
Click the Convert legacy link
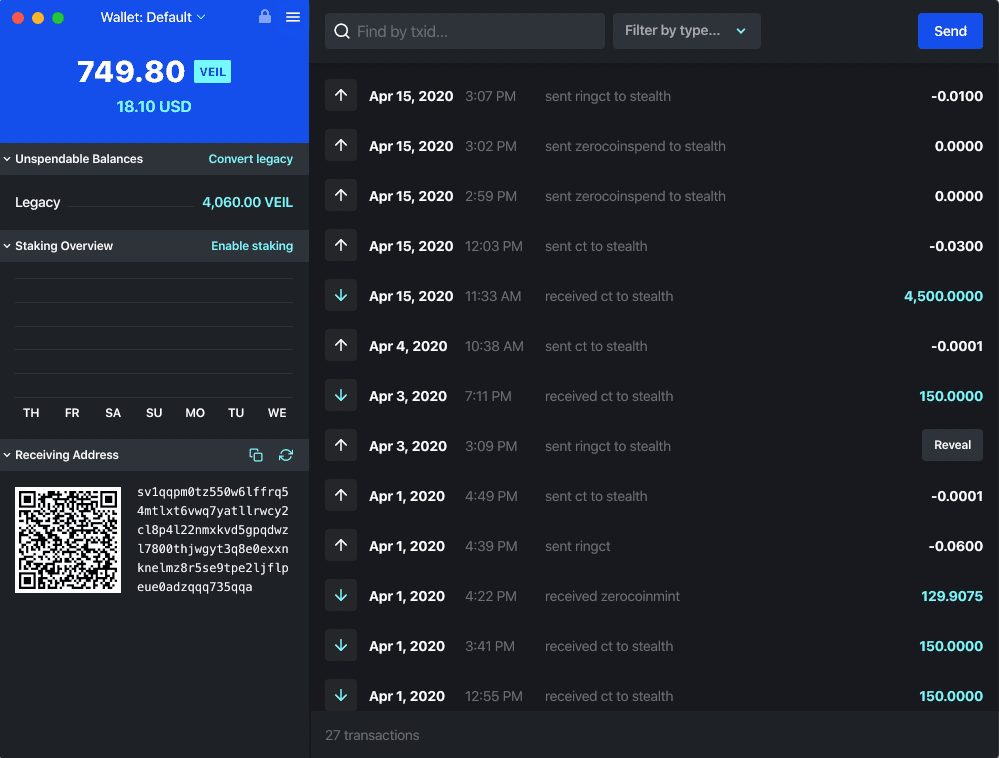[x=250, y=159]
